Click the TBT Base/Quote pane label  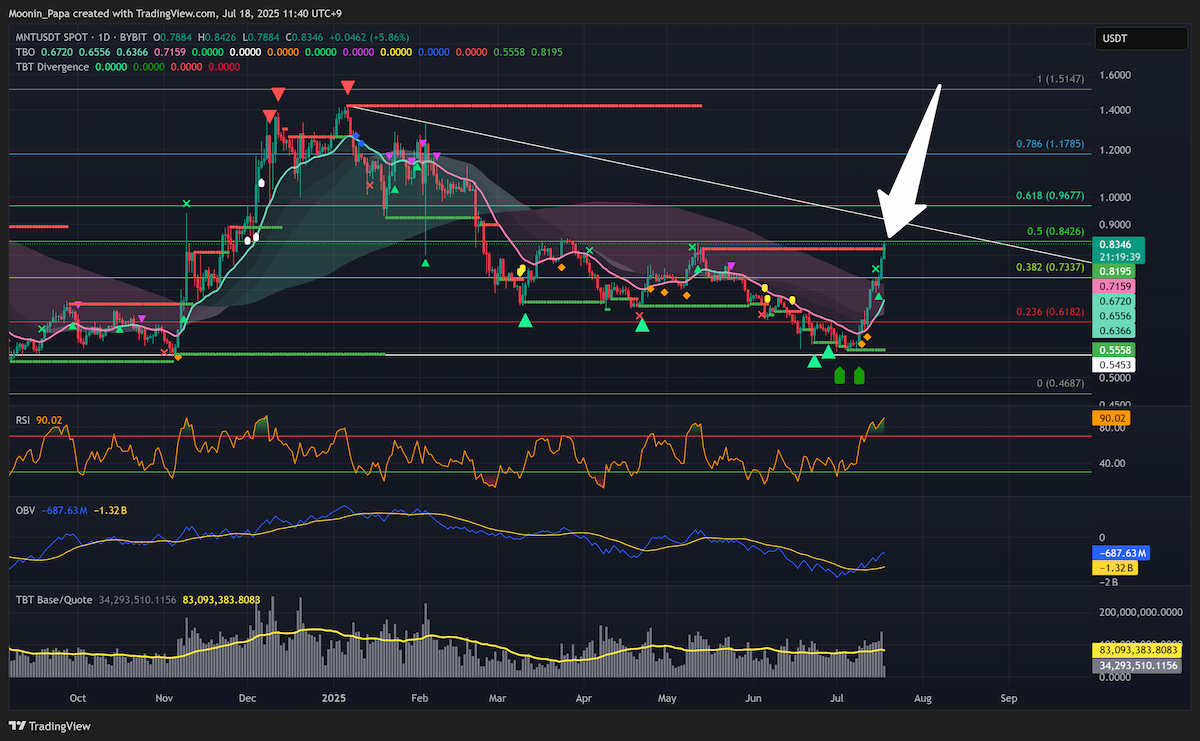[x=53, y=600]
